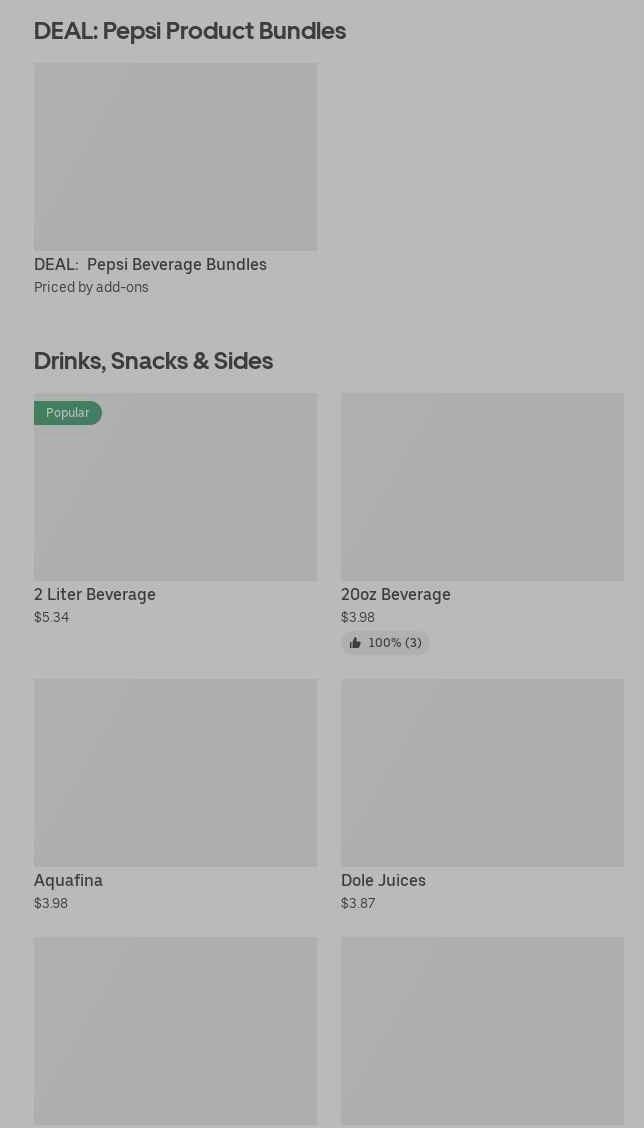Open the Dole Juices product image
The width and height of the screenshot is (644, 1128).
pos(482,773)
